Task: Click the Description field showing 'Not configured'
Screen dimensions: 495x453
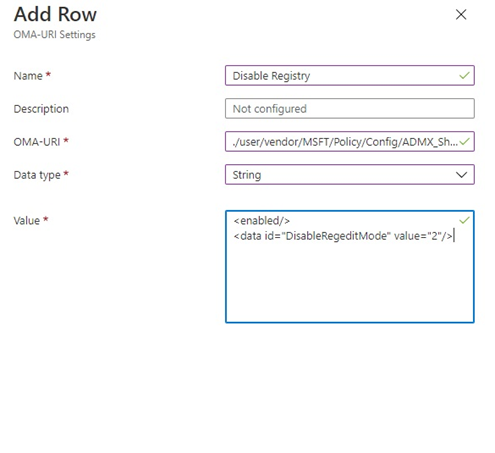Action: [x=349, y=109]
